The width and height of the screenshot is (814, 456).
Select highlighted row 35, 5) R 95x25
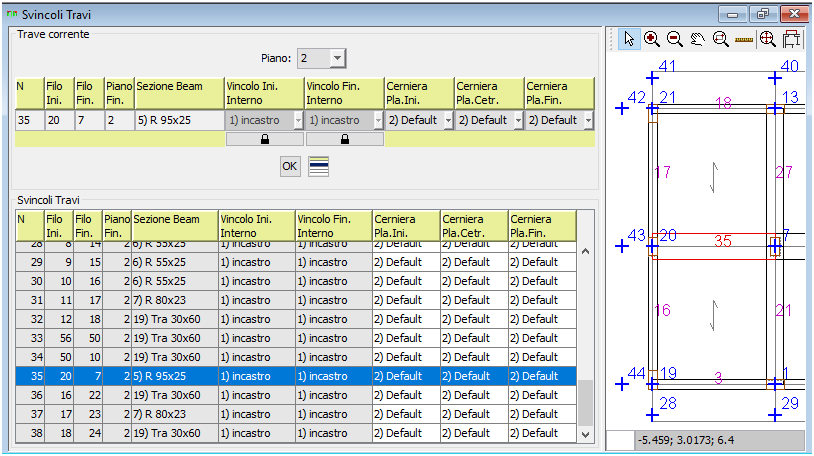296,376
